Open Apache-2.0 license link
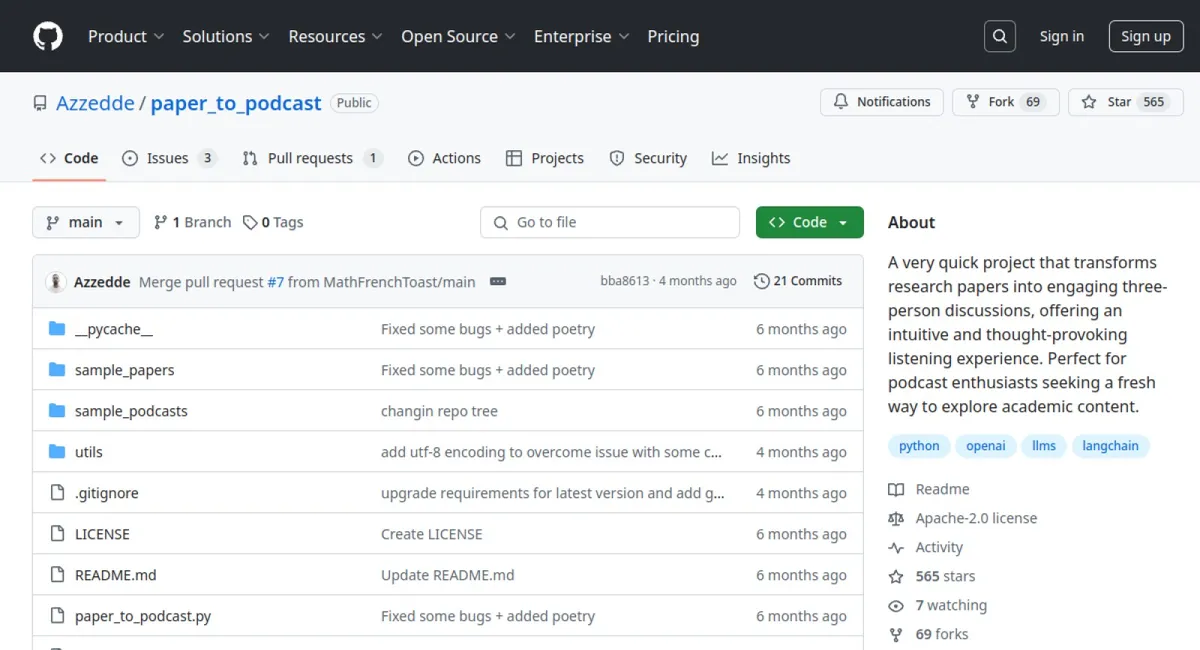 point(963,518)
